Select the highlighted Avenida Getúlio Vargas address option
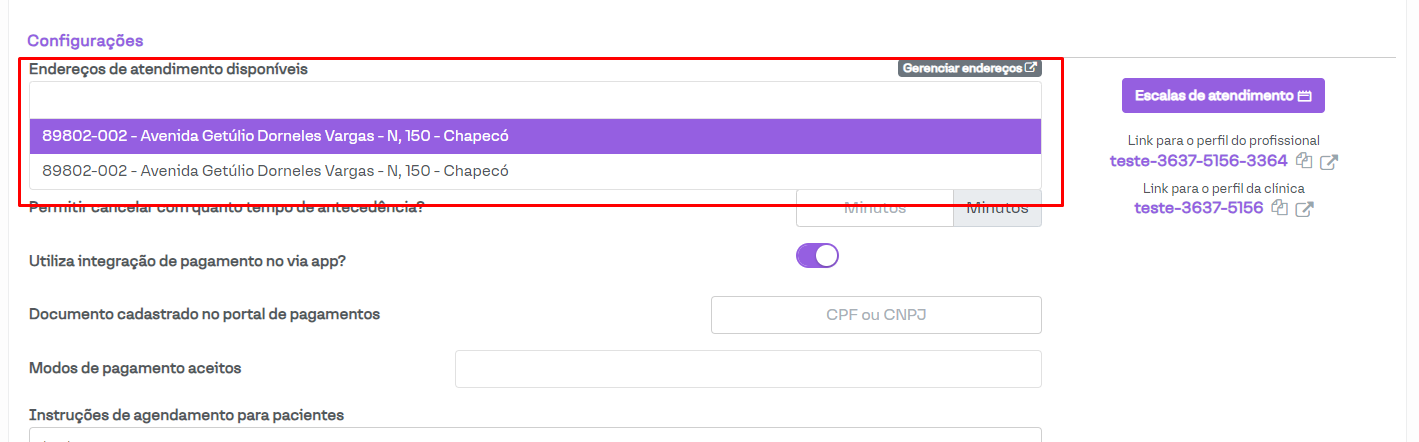 click(535, 136)
